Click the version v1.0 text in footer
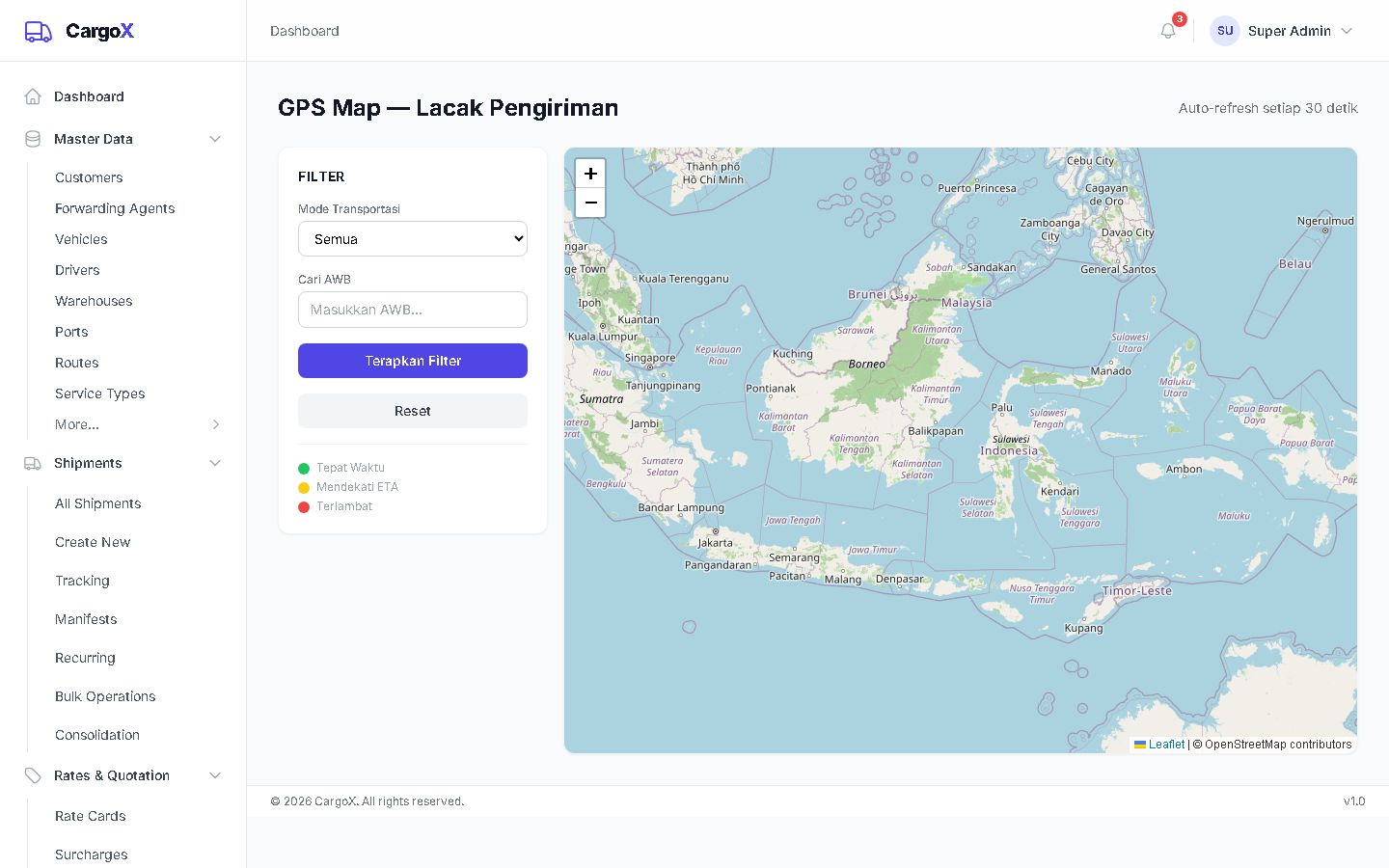This screenshot has width=1389, height=868. [x=1354, y=801]
